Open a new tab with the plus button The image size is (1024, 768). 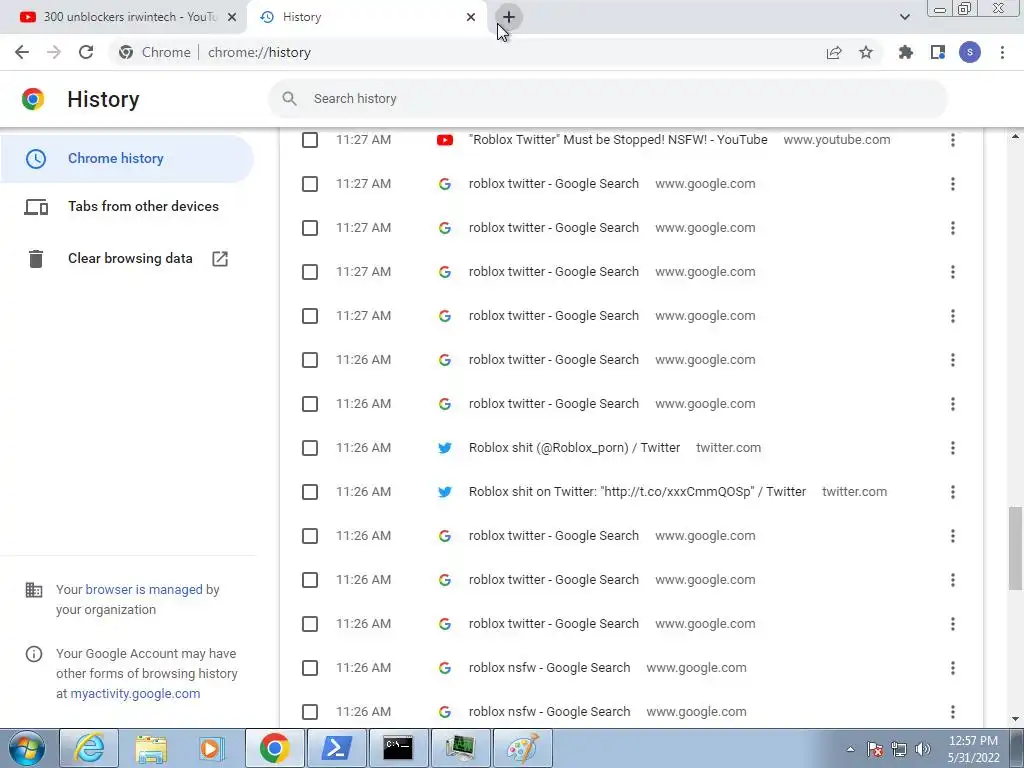coord(509,17)
